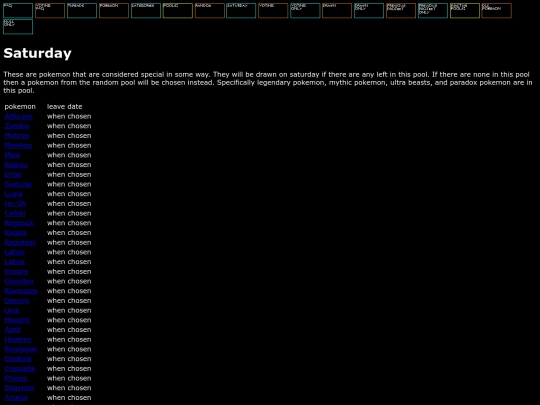Select the Azelf link
540x405 pixels.
[x=13, y=330]
